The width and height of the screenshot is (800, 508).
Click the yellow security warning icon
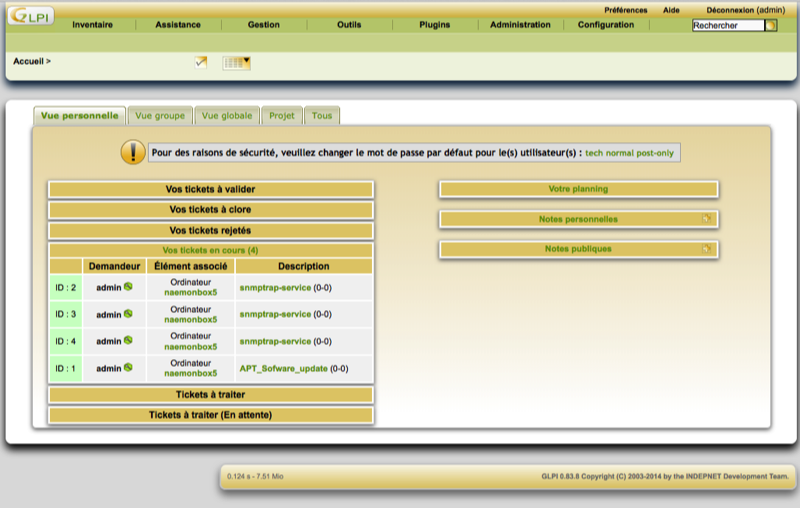click(x=132, y=152)
